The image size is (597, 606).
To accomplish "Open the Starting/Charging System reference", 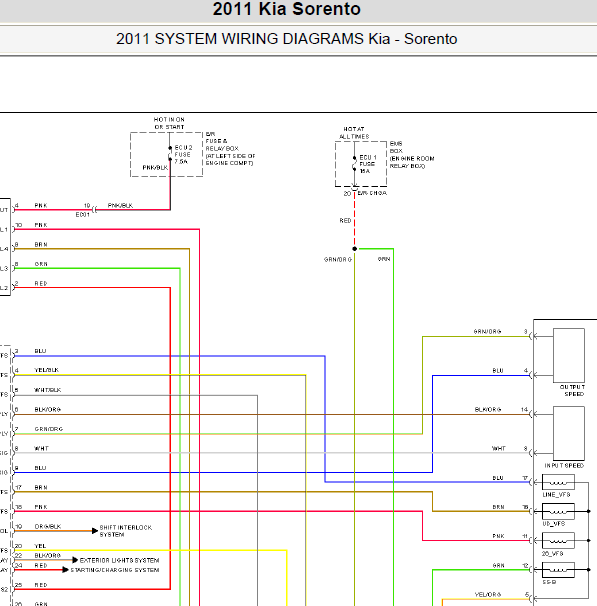I will (114, 570).
